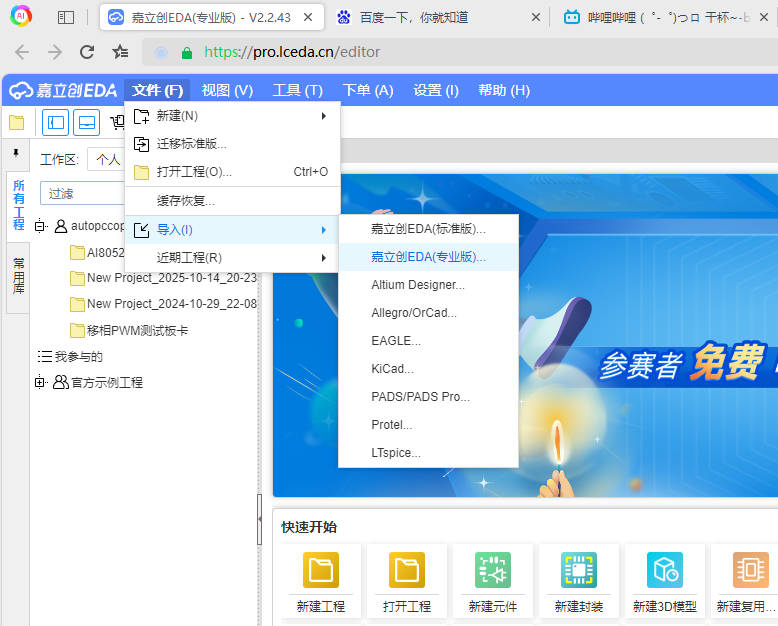Viewport: 778px width, 626px height.
Task: Open project New Project_2025-10-14_20-23
Action: tap(172, 278)
